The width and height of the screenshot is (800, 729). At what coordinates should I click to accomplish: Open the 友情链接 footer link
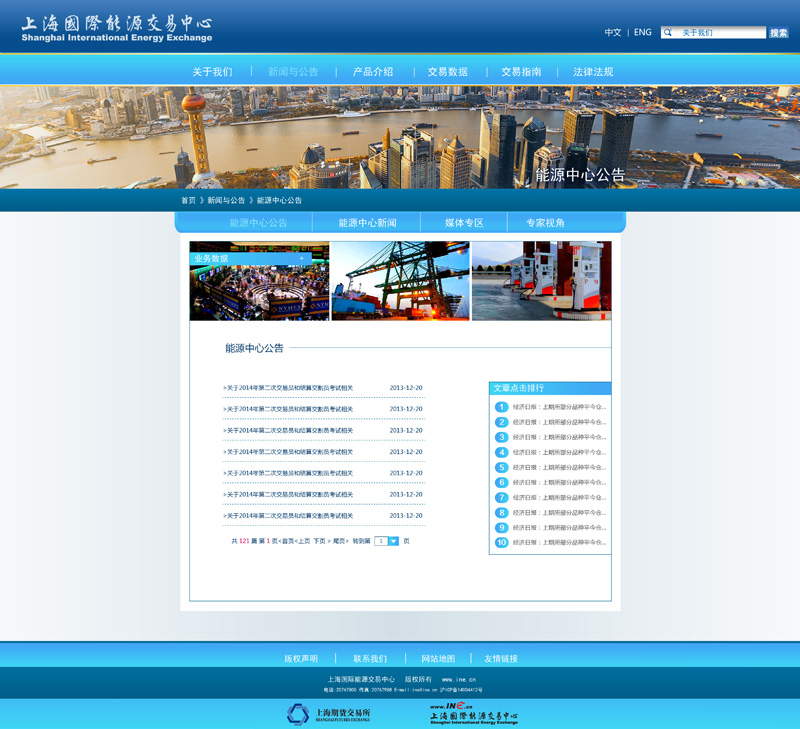coord(501,659)
